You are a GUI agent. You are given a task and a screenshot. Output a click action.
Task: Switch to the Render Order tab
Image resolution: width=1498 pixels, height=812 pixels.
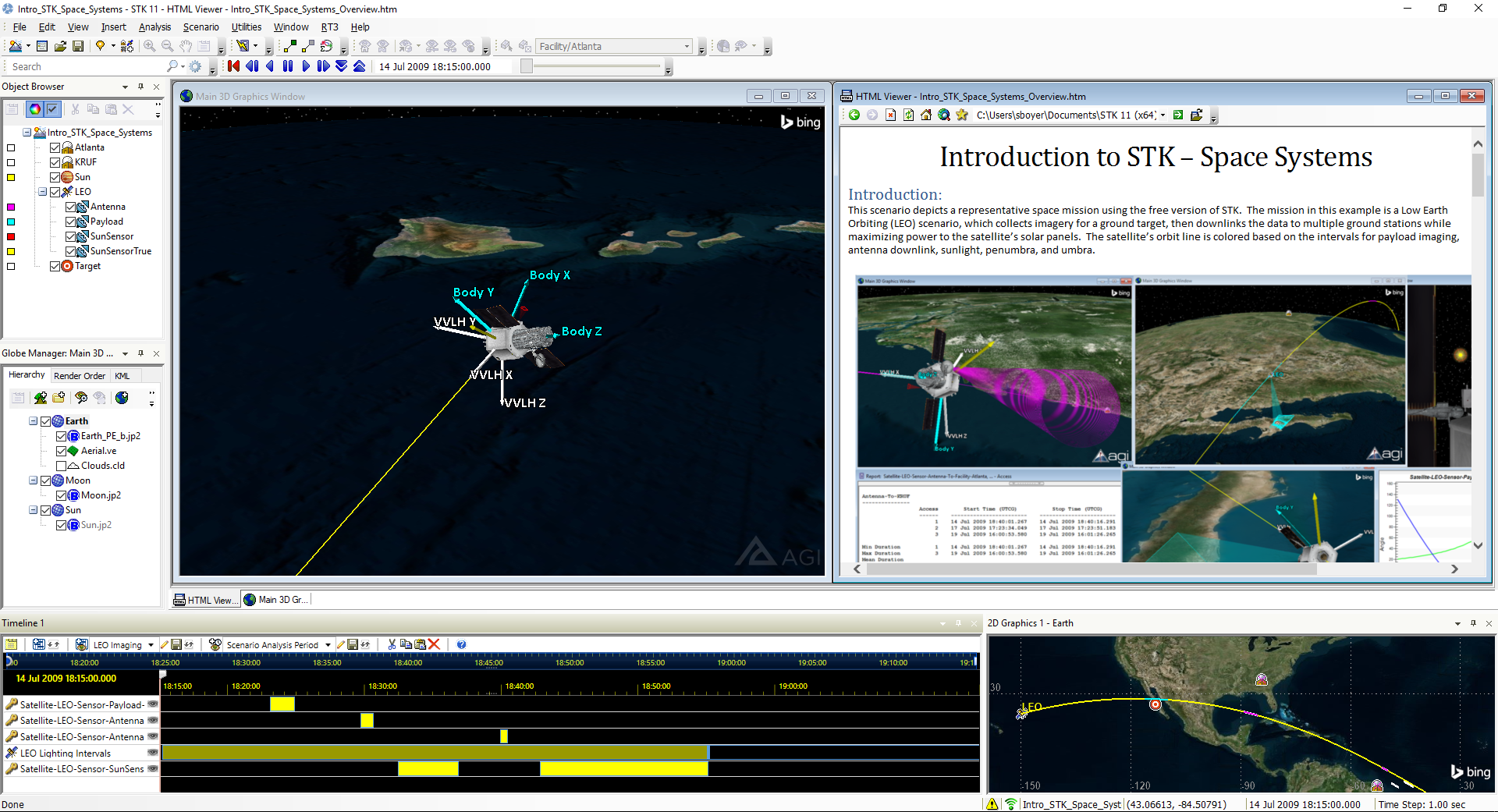pyautogui.click(x=80, y=375)
